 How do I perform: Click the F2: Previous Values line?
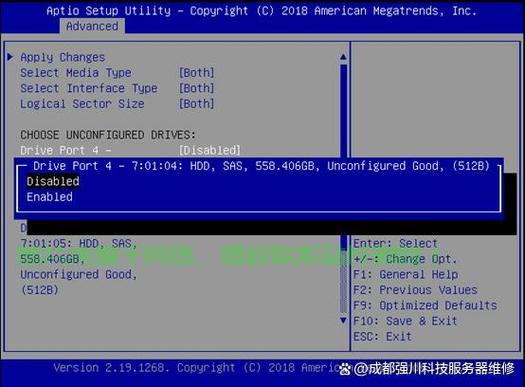pyautogui.click(x=415, y=290)
